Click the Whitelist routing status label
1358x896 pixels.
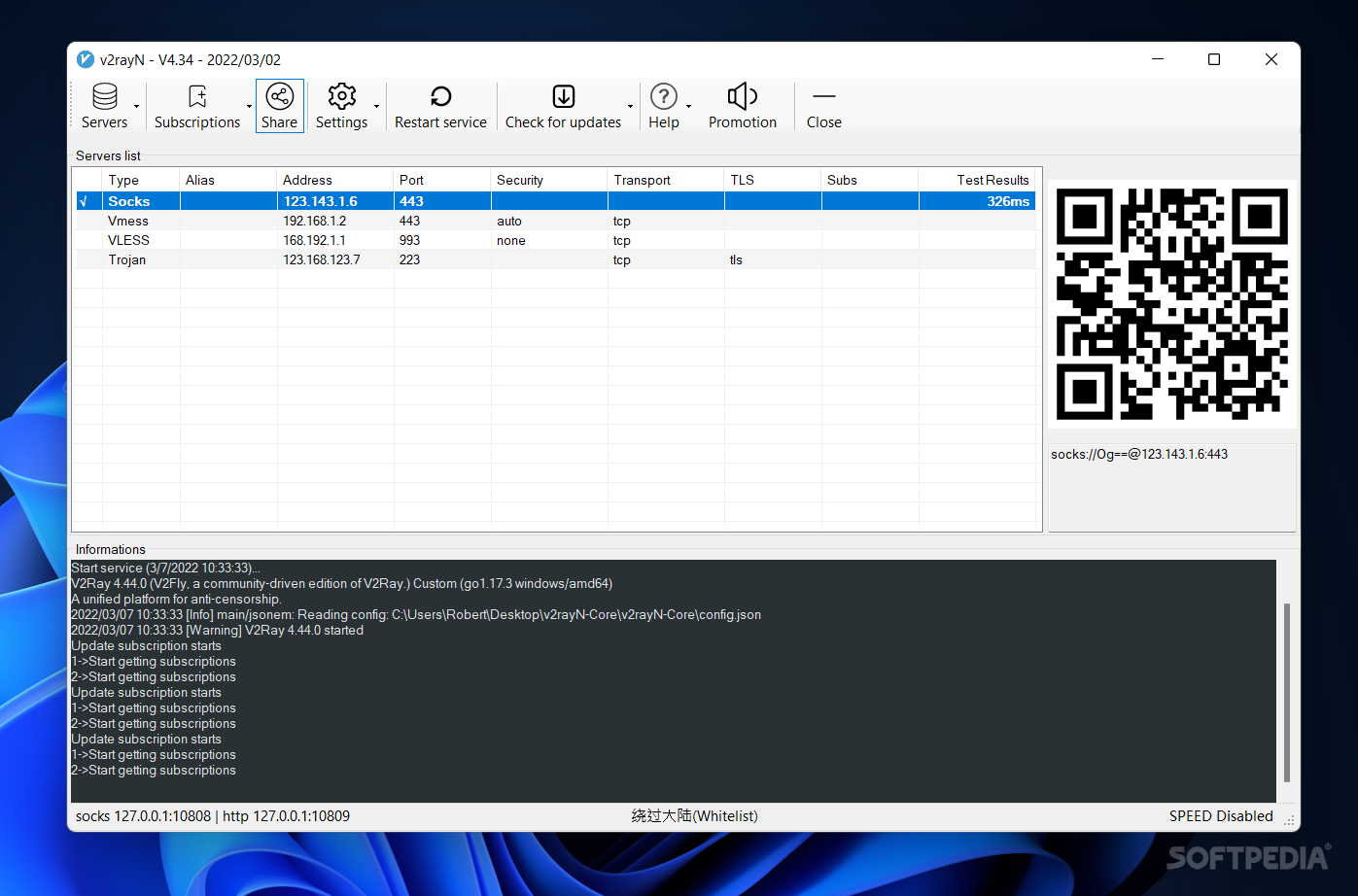[694, 816]
